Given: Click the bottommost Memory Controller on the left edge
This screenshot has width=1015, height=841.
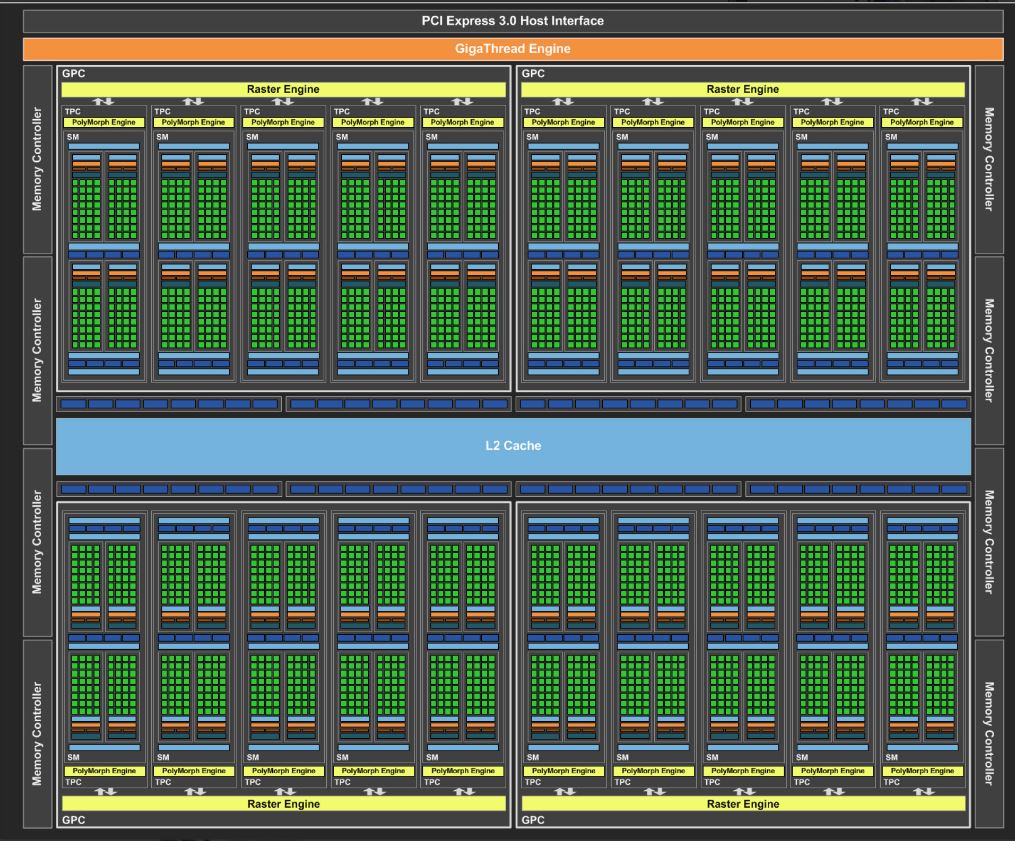Looking at the screenshot, I should pyautogui.click(x=37, y=734).
